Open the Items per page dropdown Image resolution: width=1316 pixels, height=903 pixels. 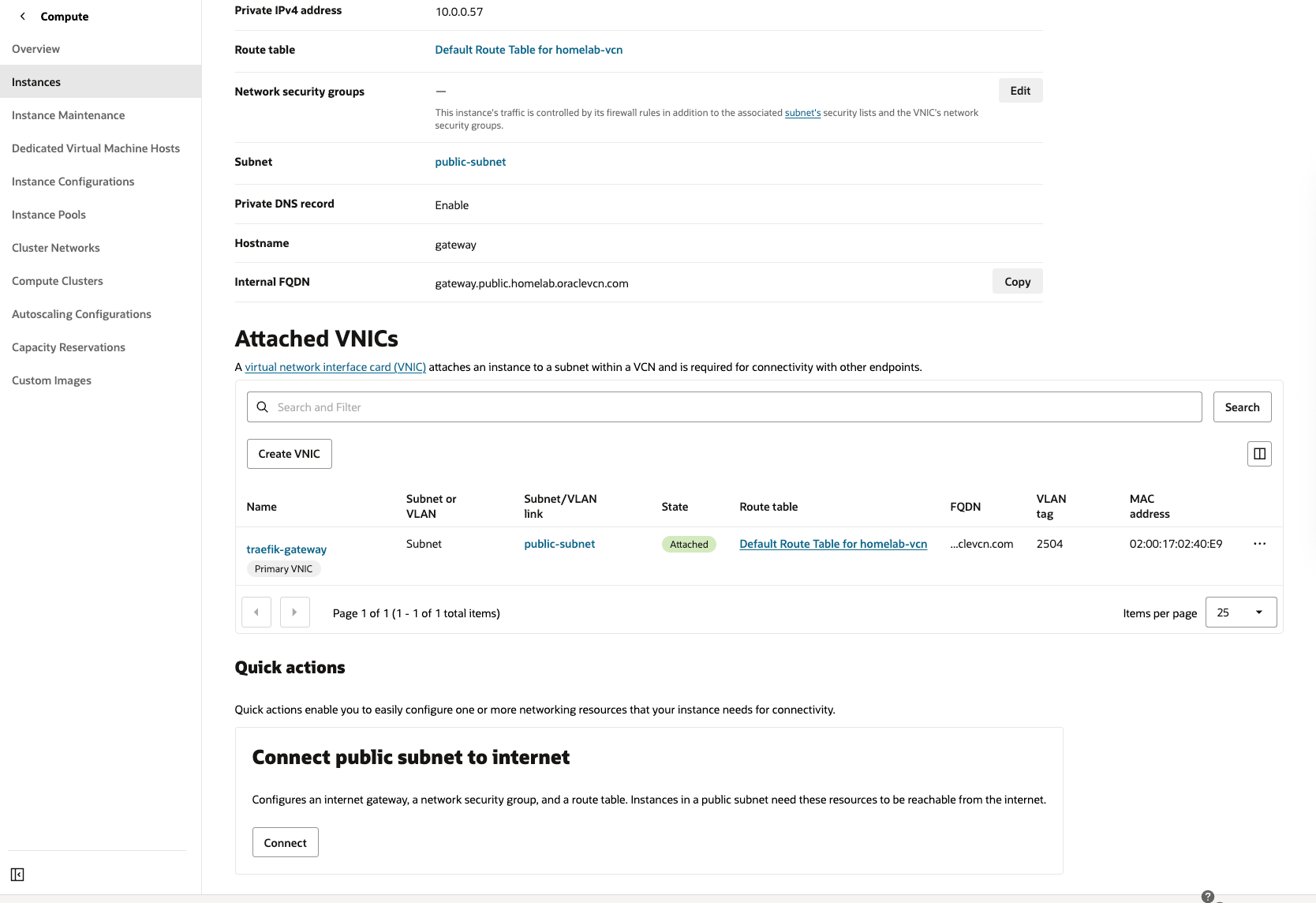tap(1240, 613)
